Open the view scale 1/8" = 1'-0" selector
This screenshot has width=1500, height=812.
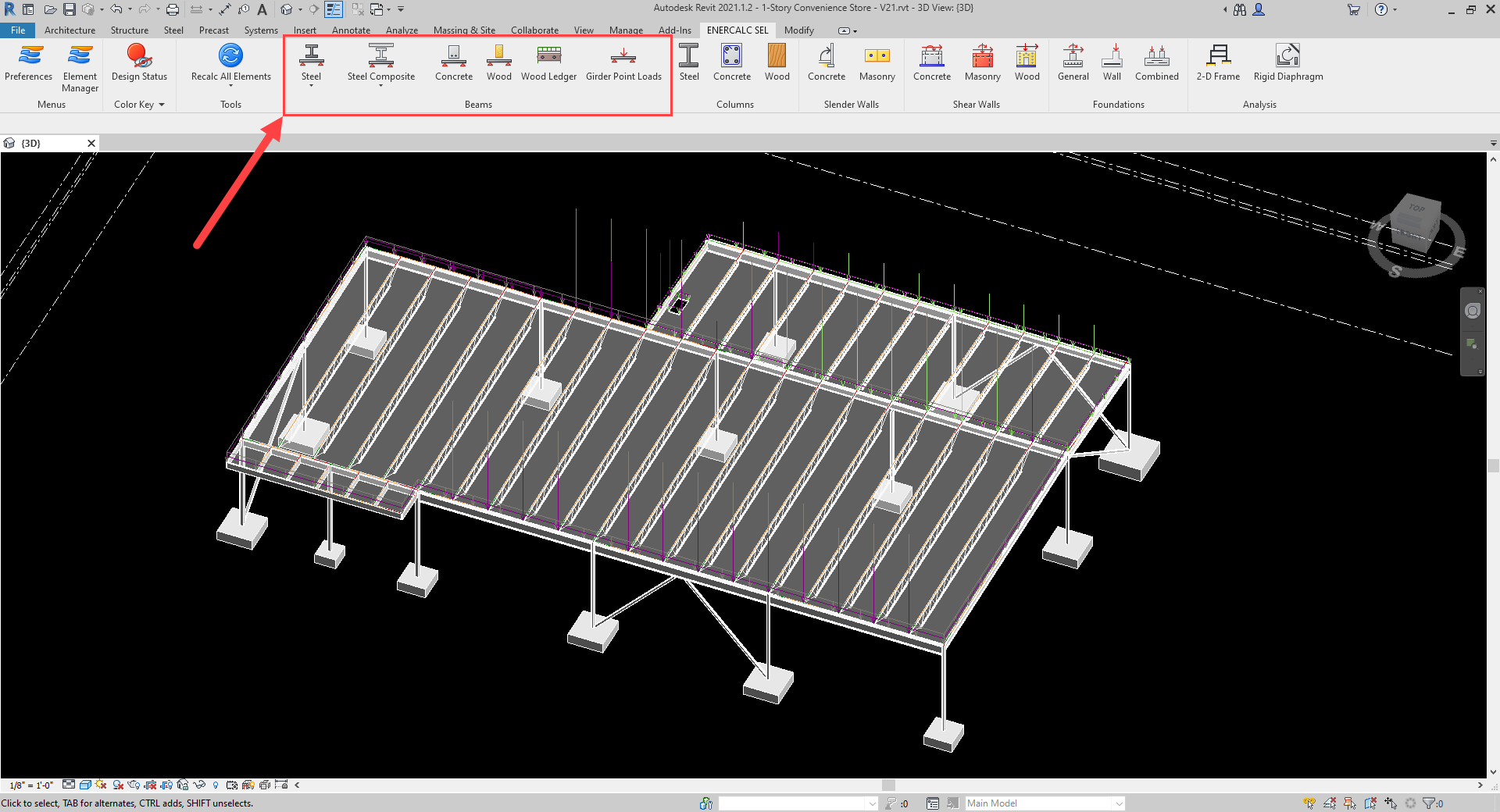pos(31,785)
